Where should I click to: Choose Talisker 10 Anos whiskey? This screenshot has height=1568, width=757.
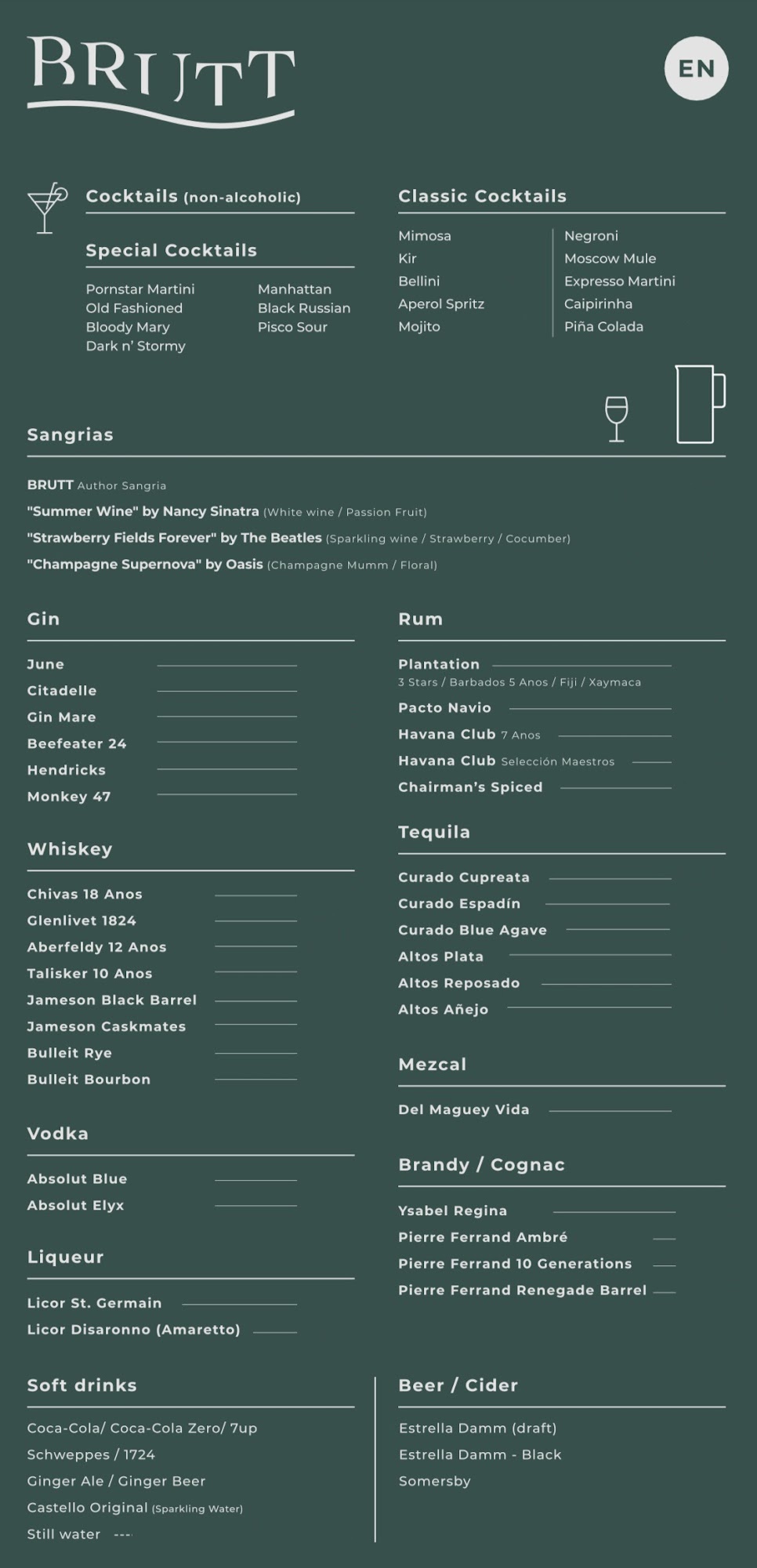[x=90, y=974]
